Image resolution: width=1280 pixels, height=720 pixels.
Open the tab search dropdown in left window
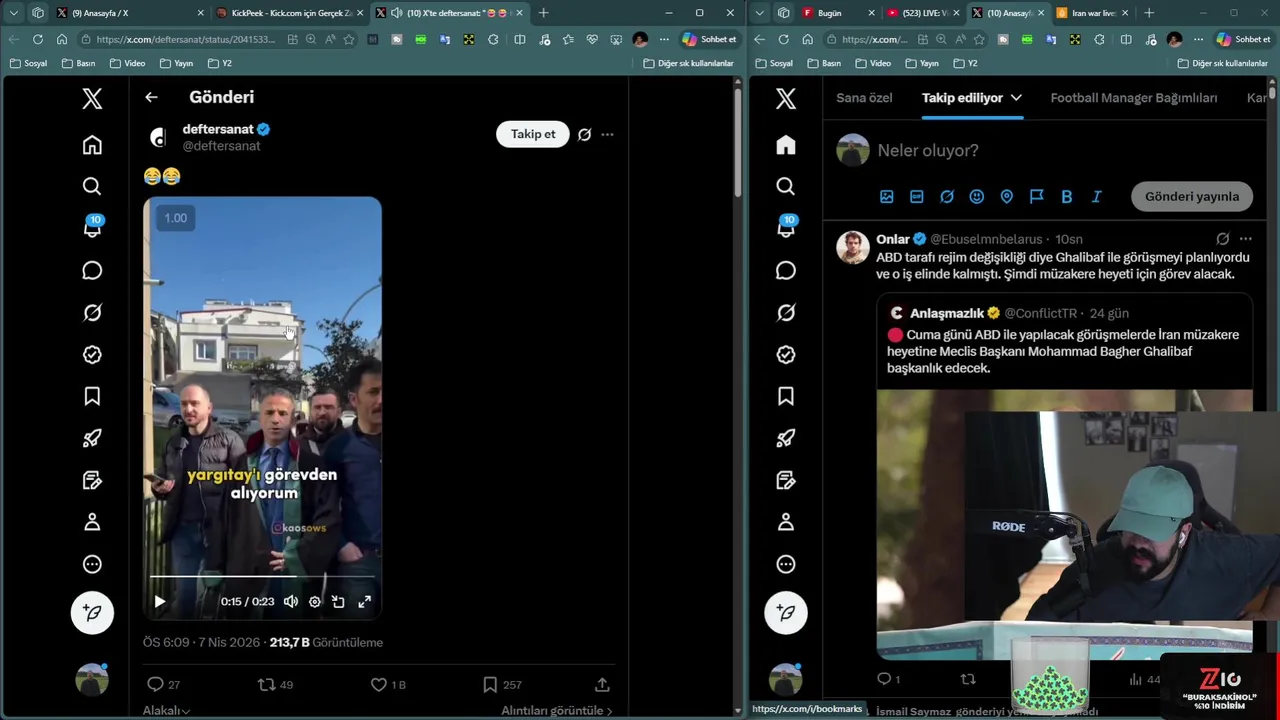(x=13, y=13)
